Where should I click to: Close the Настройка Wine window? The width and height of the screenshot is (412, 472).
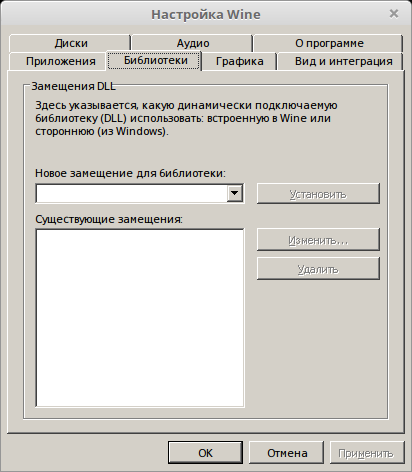394,14
